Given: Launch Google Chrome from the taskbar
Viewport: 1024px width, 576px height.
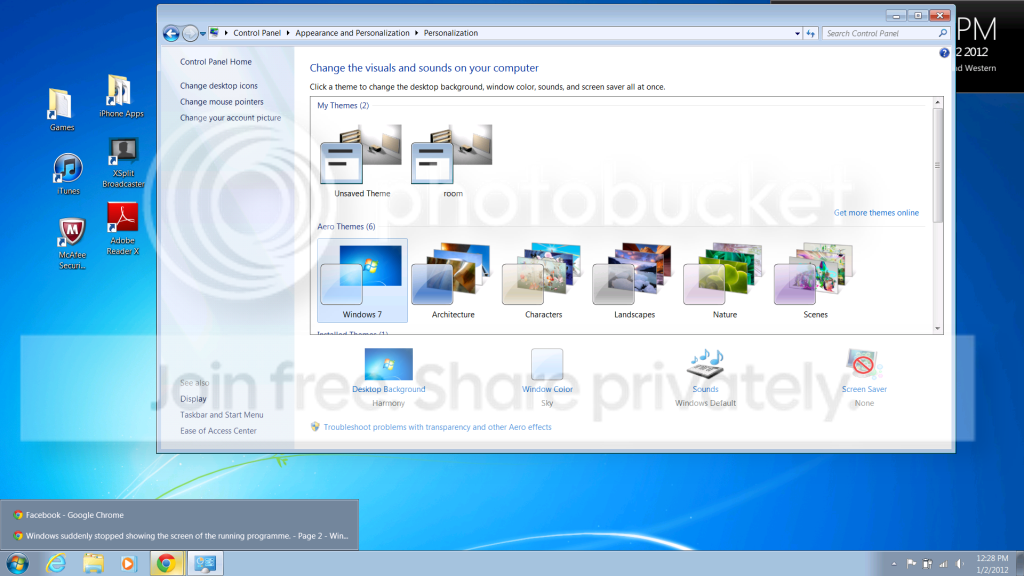Looking at the screenshot, I should point(166,563).
